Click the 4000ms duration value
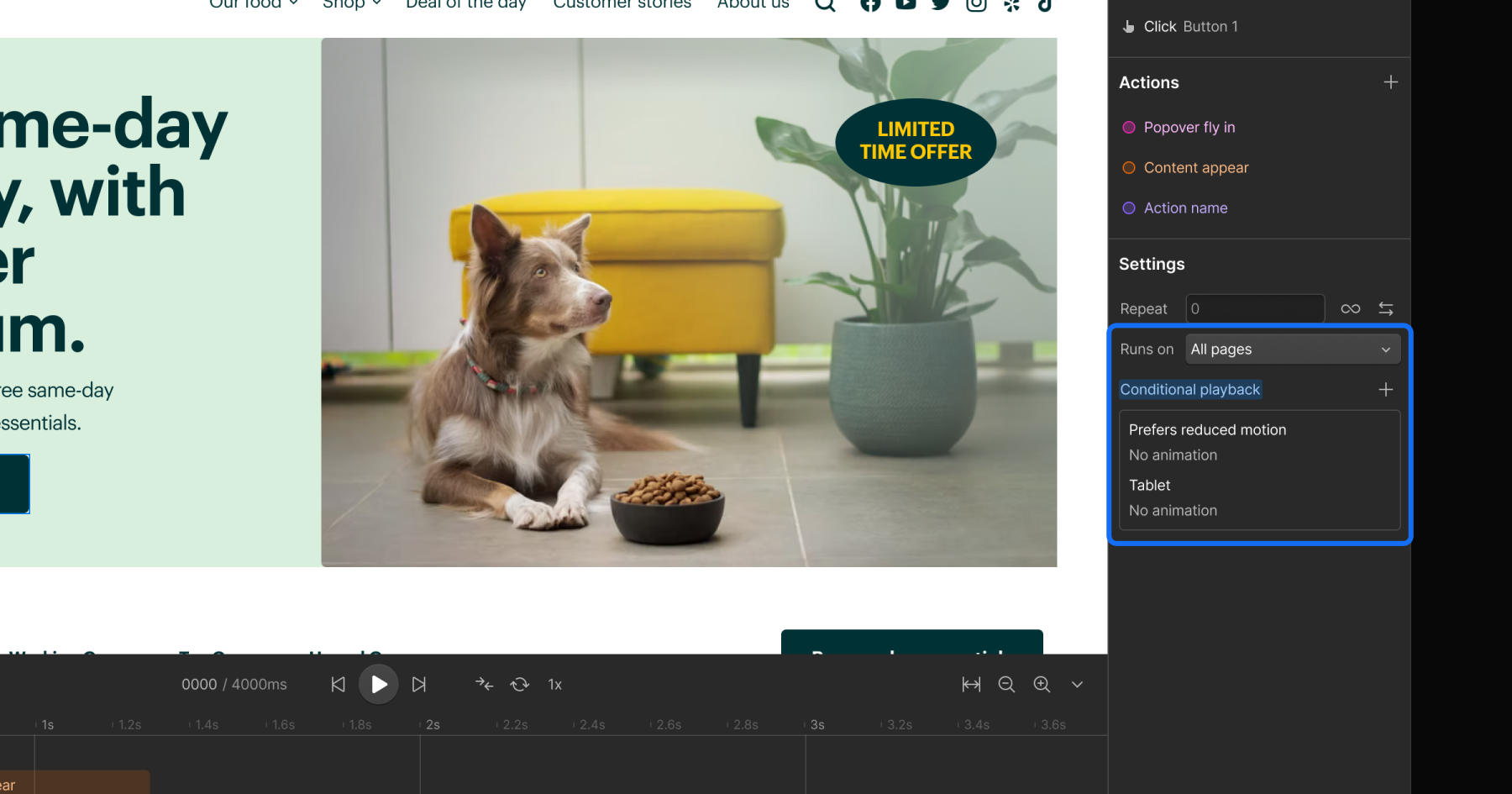This screenshot has height=794, width=1512. (x=260, y=685)
